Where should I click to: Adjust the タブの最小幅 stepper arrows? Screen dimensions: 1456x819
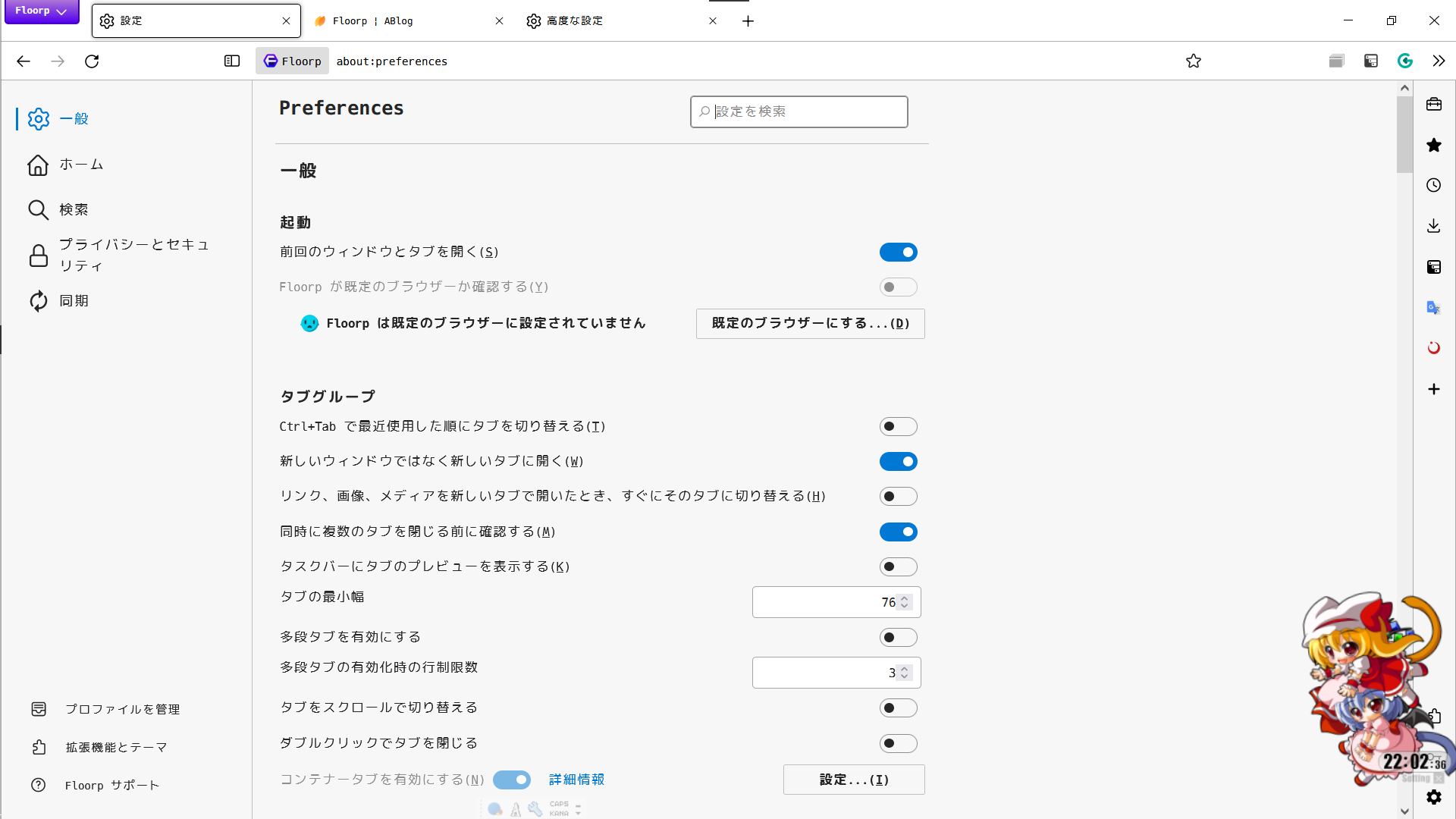click(x=904, y=602)
